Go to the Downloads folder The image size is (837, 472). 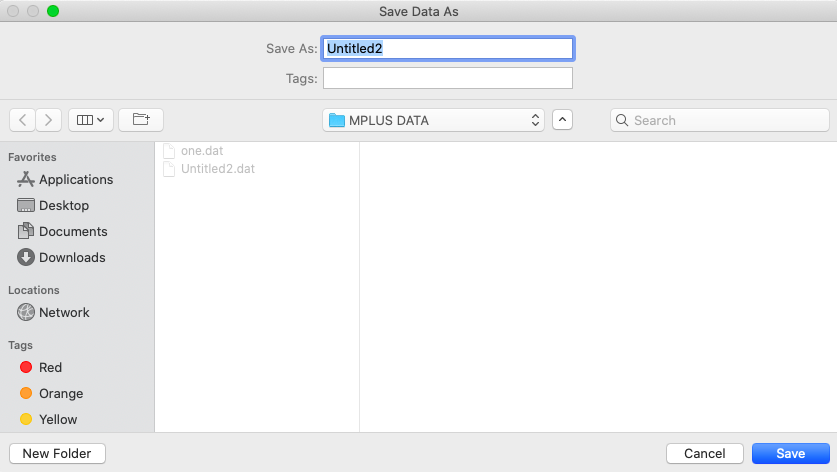coord(61,257)
